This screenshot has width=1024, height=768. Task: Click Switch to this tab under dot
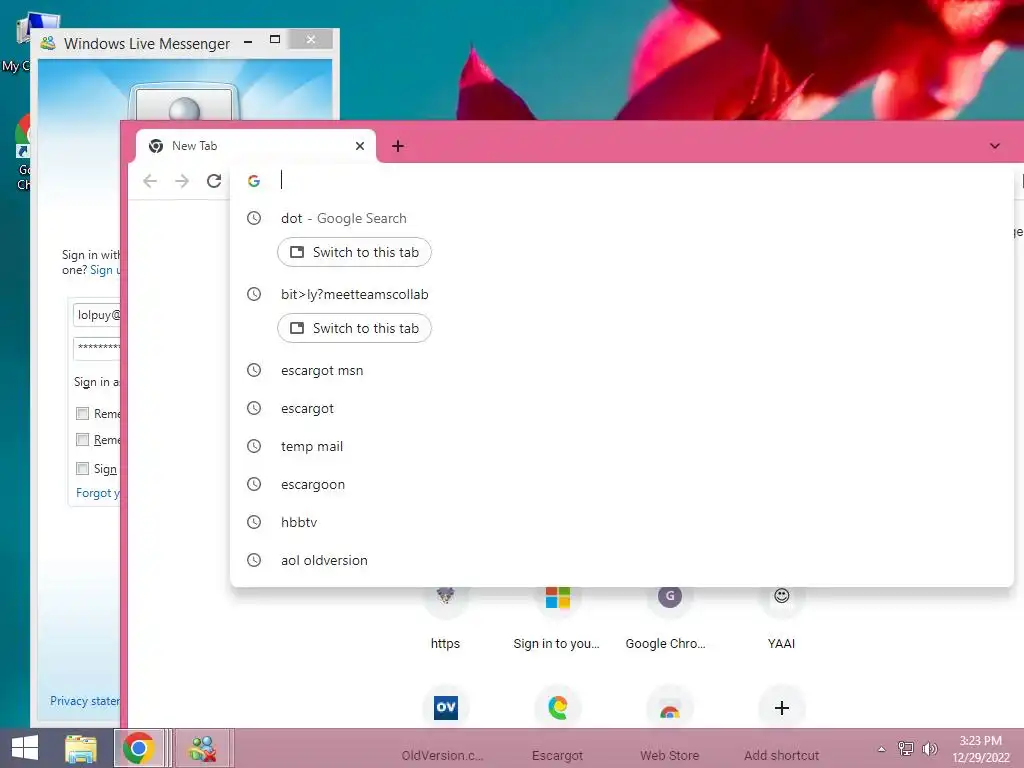(x=354, y=252)
